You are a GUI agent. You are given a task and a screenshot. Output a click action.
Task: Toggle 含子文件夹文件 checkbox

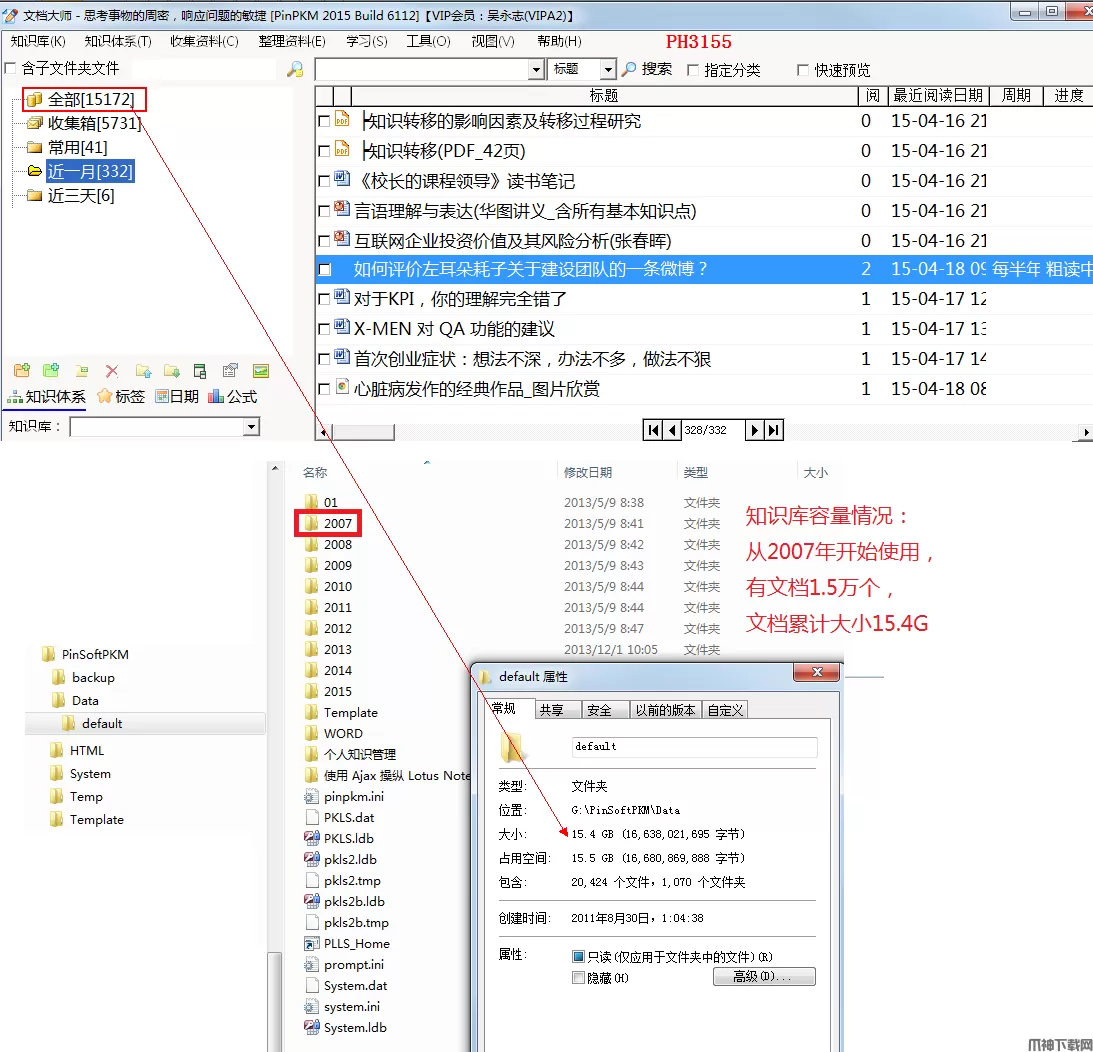(x=10, y=68)
